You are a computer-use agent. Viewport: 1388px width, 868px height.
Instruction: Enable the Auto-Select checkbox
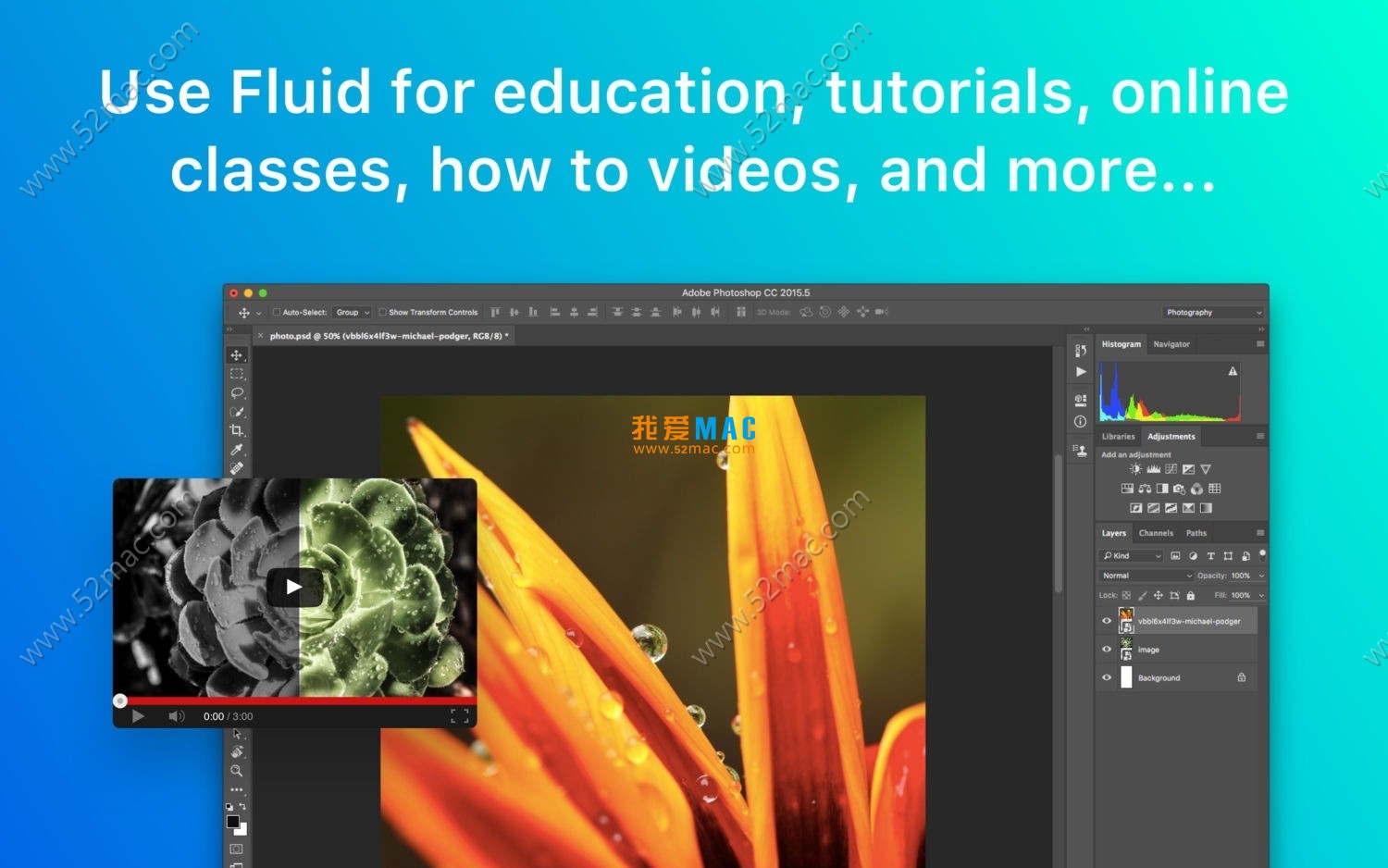(x=277, y=313)
